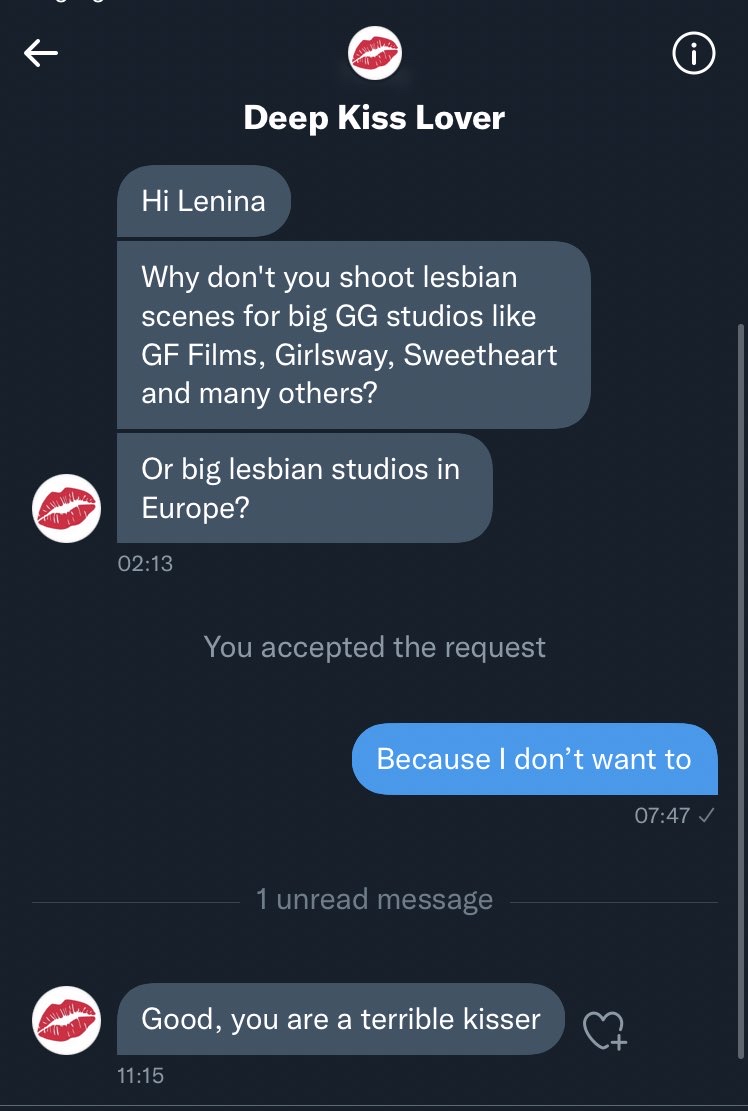Click avatar beside terrible kisser message
748x1111 pixels.
pos(66,1020)
